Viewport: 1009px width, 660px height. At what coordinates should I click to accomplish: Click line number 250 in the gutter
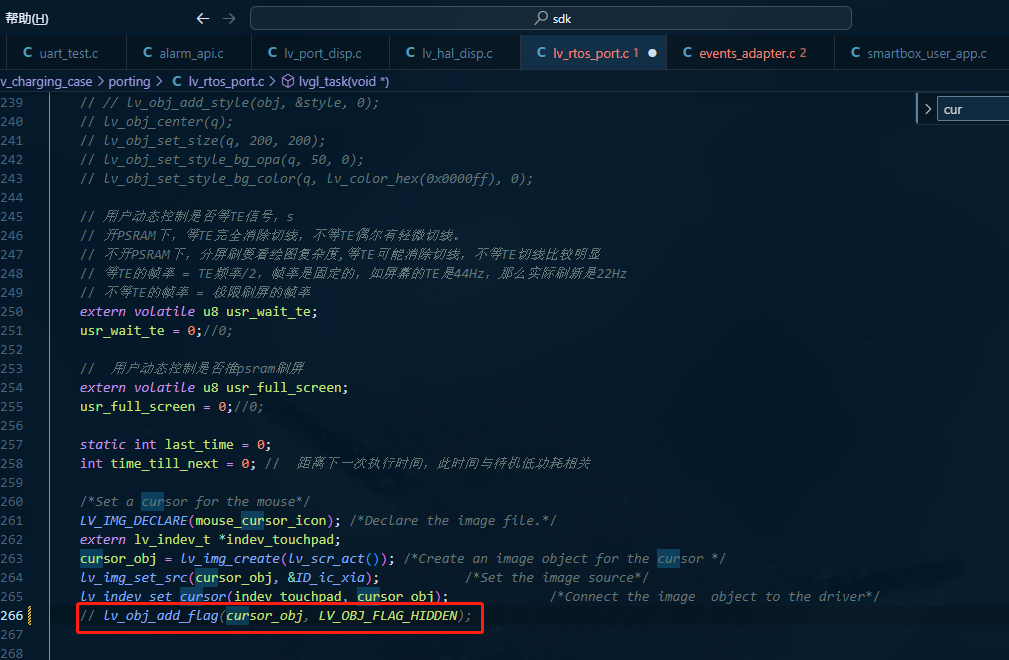point(12,311)
